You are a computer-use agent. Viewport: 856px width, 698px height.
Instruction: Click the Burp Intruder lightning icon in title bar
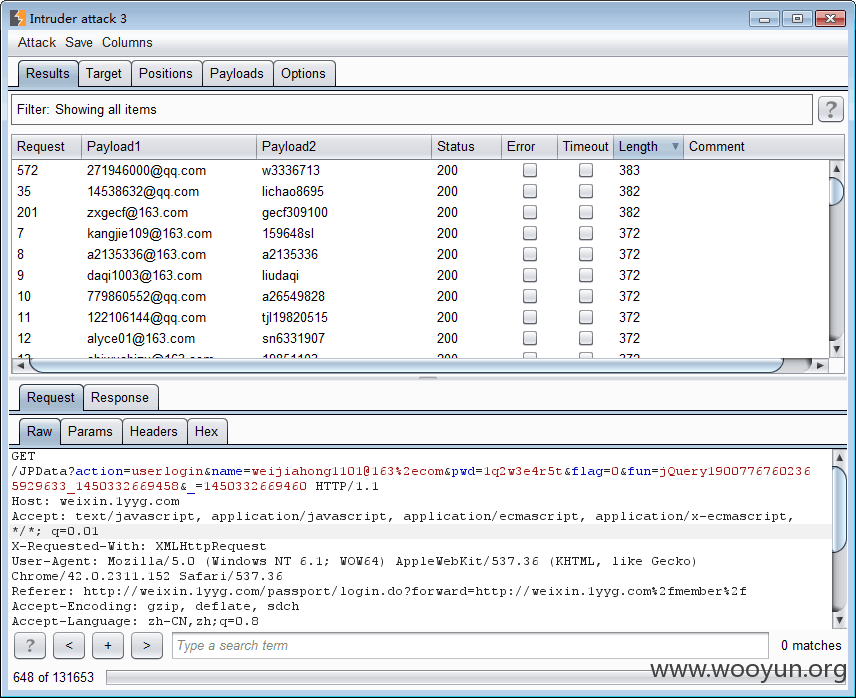pos(18,18)
